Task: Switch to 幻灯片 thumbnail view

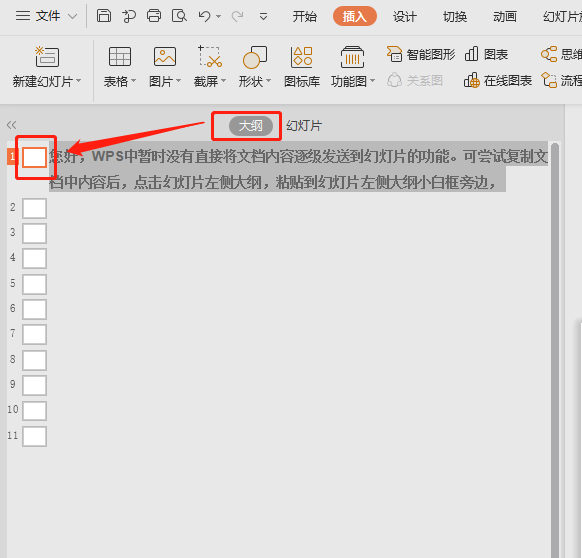Action: point(304,126)
